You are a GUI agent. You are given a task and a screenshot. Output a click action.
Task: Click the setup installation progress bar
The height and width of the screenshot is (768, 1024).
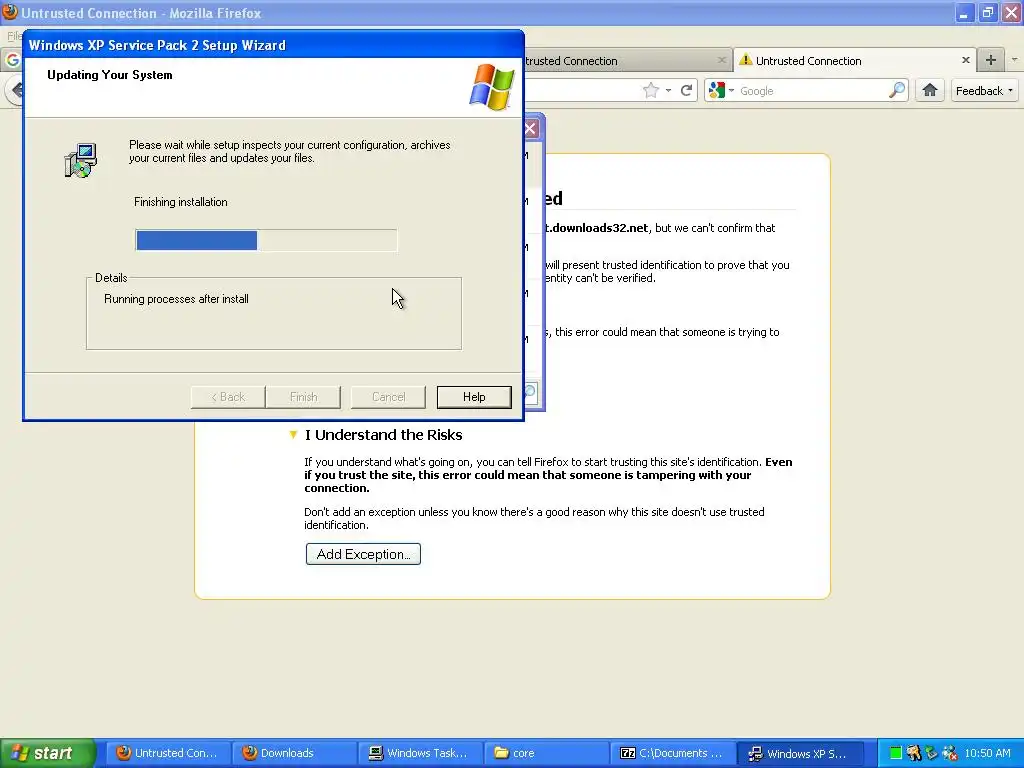point(266,240)
